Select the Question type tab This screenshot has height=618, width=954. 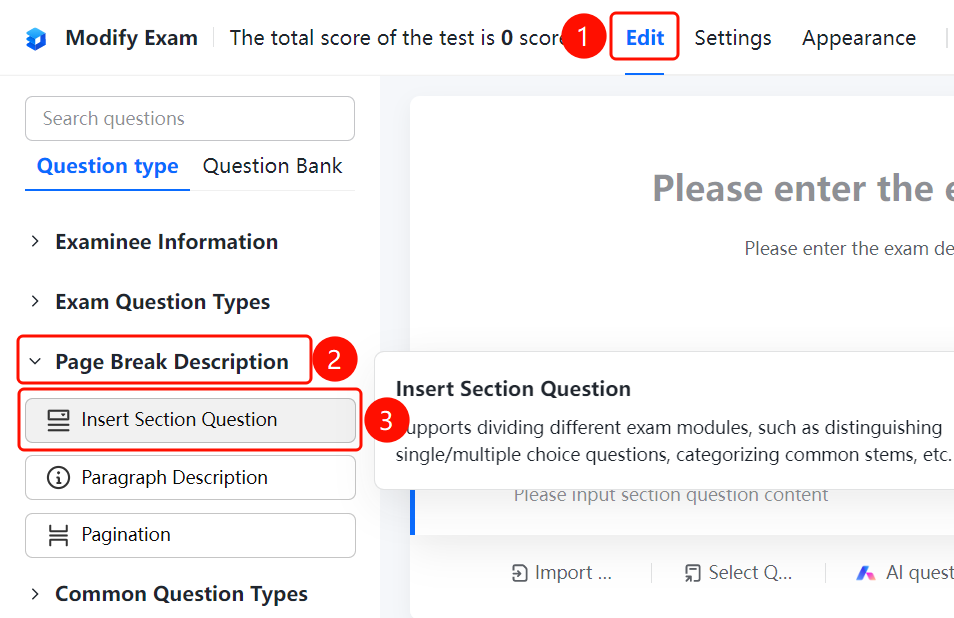(x=108, y=166)
